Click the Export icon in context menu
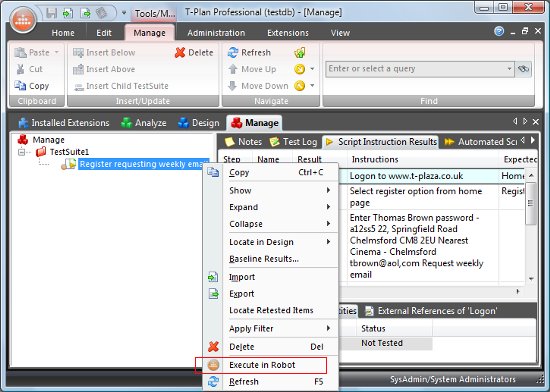 coord(213,293)
